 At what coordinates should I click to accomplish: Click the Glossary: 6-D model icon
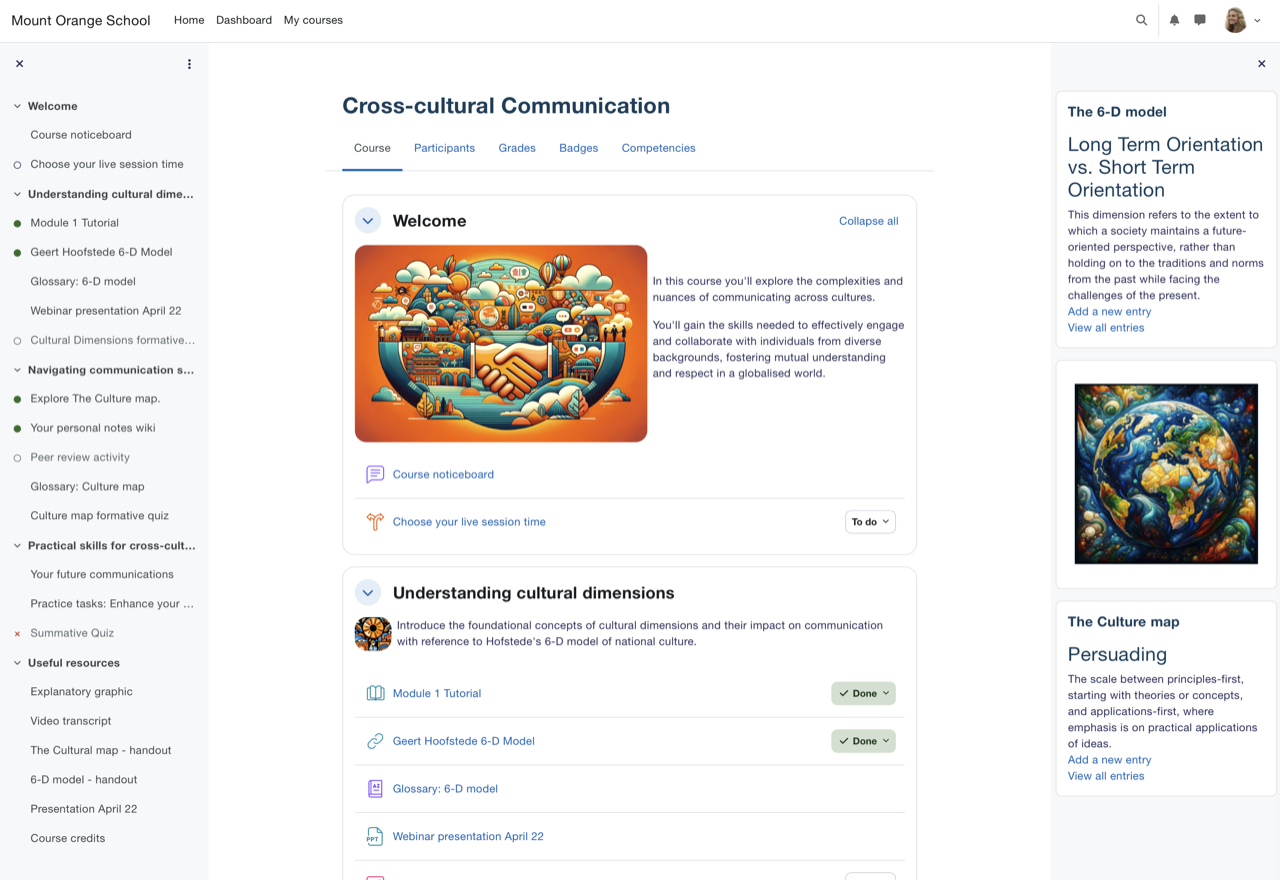[375, 789]
